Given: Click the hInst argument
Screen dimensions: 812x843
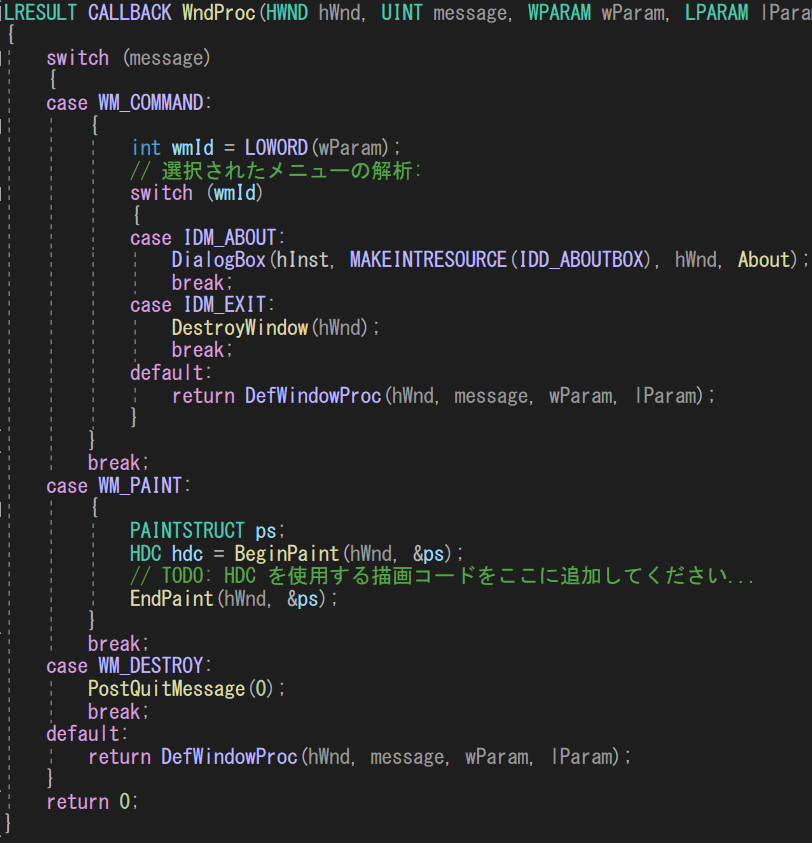Looking at the screenshot, I should (303, 260).
